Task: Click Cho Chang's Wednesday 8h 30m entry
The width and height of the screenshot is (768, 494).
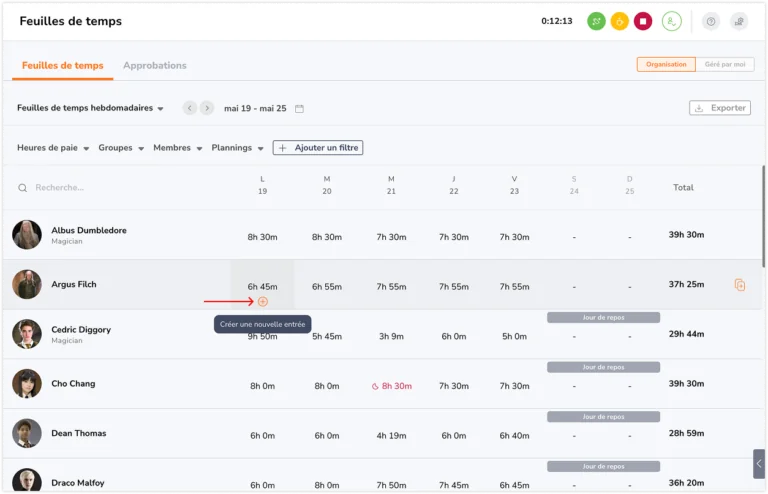Action: coord(397,386)
